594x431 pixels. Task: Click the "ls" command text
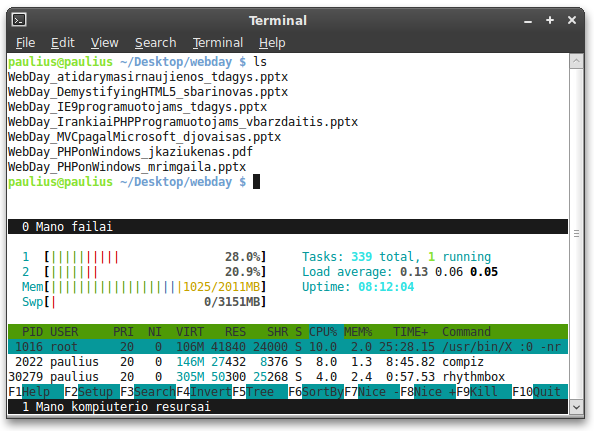[260, 62]
